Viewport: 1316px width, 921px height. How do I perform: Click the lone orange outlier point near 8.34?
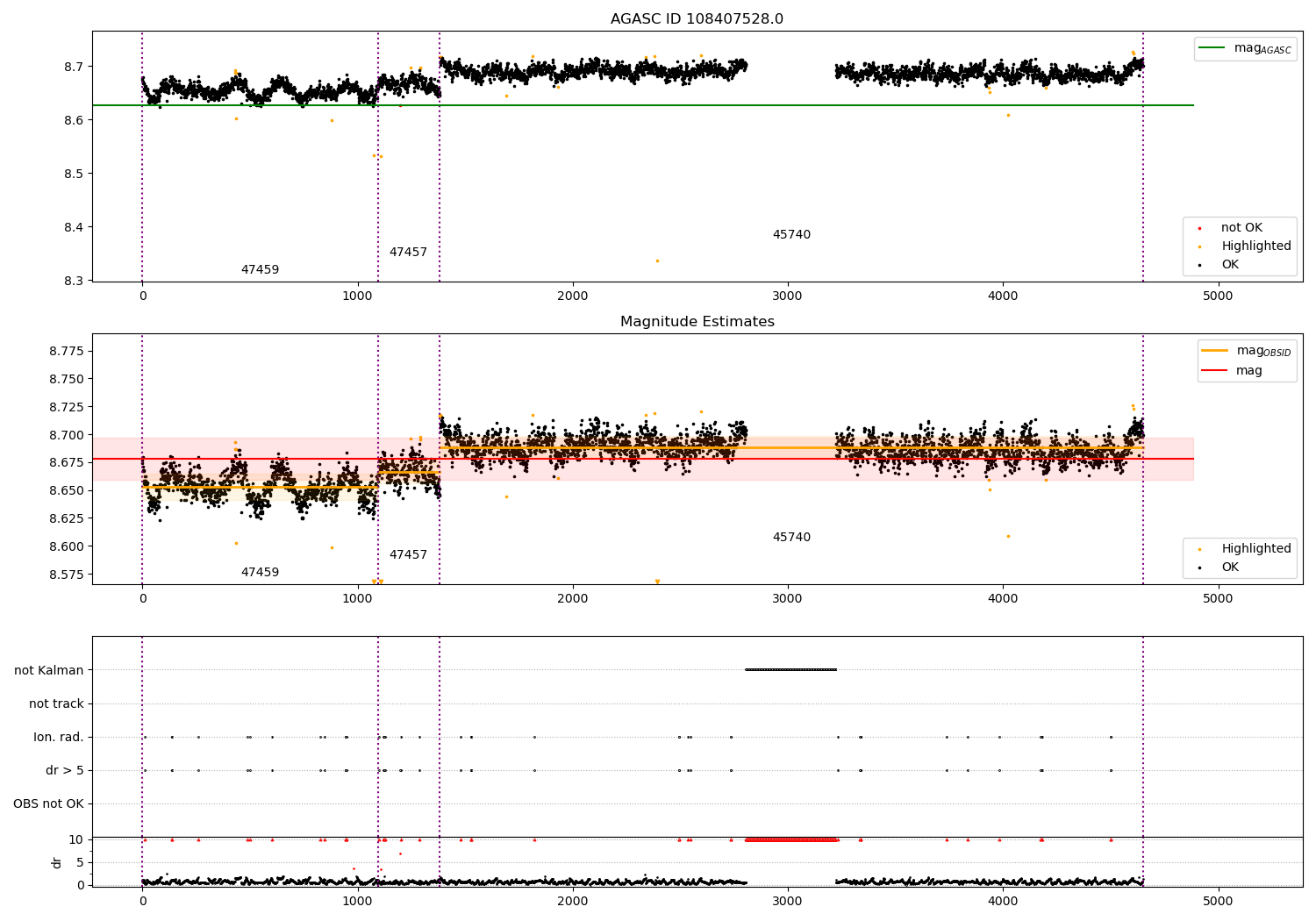657,261
